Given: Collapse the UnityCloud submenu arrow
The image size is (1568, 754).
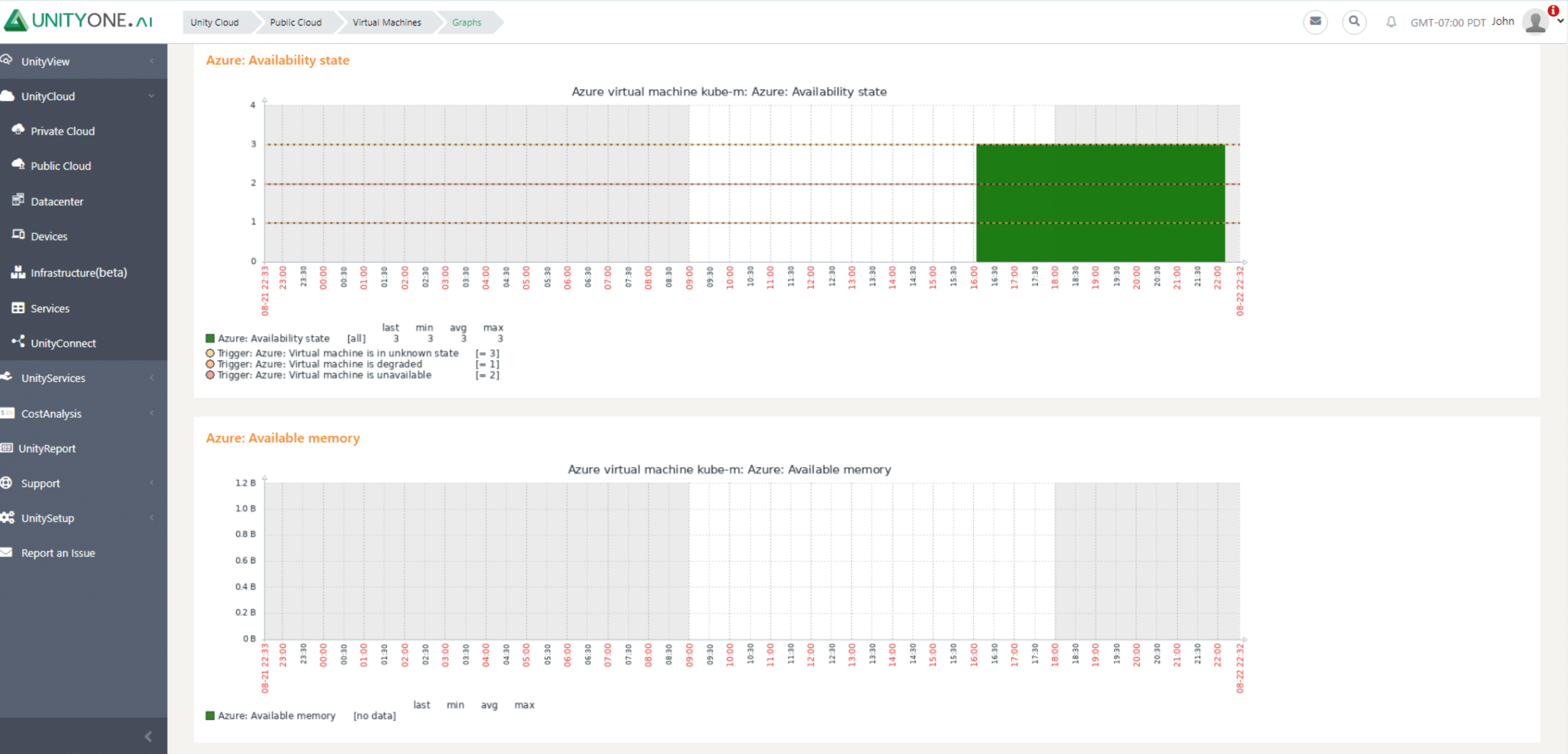Looking at the screenshot, I should click(x=151, y=96).
